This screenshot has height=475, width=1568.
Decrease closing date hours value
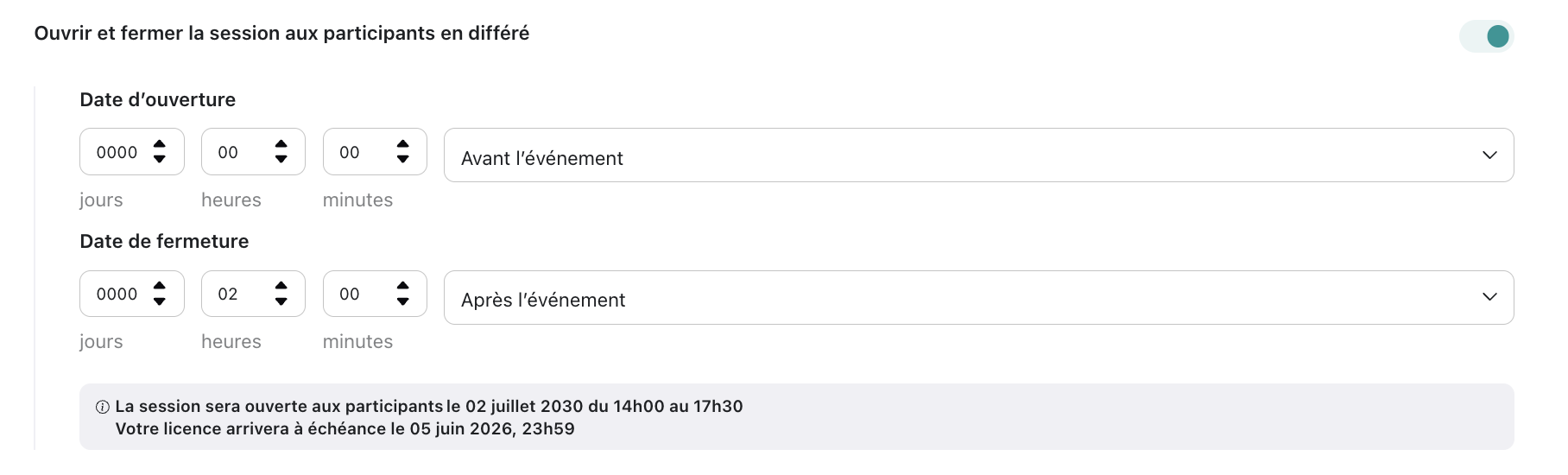pyautogui.click(x=281, y=301)
